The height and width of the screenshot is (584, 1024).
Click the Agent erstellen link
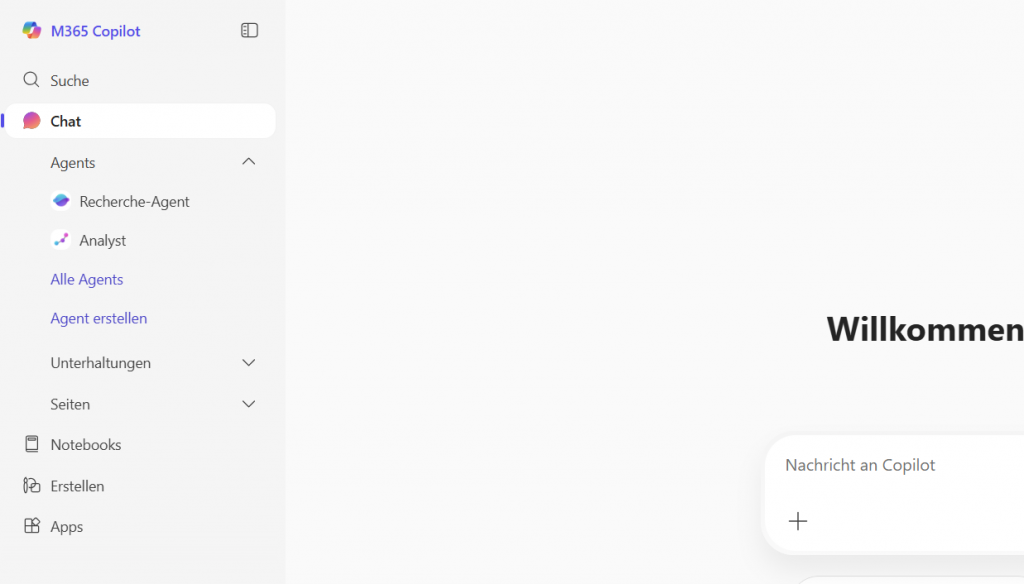99,318
